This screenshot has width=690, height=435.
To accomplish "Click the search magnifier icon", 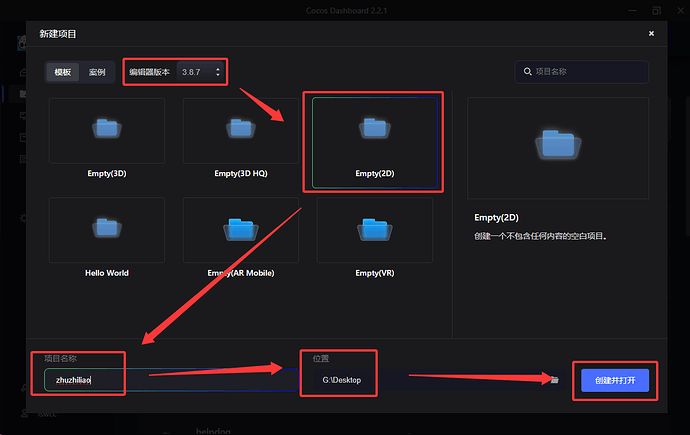I will (x=527, y=71).
